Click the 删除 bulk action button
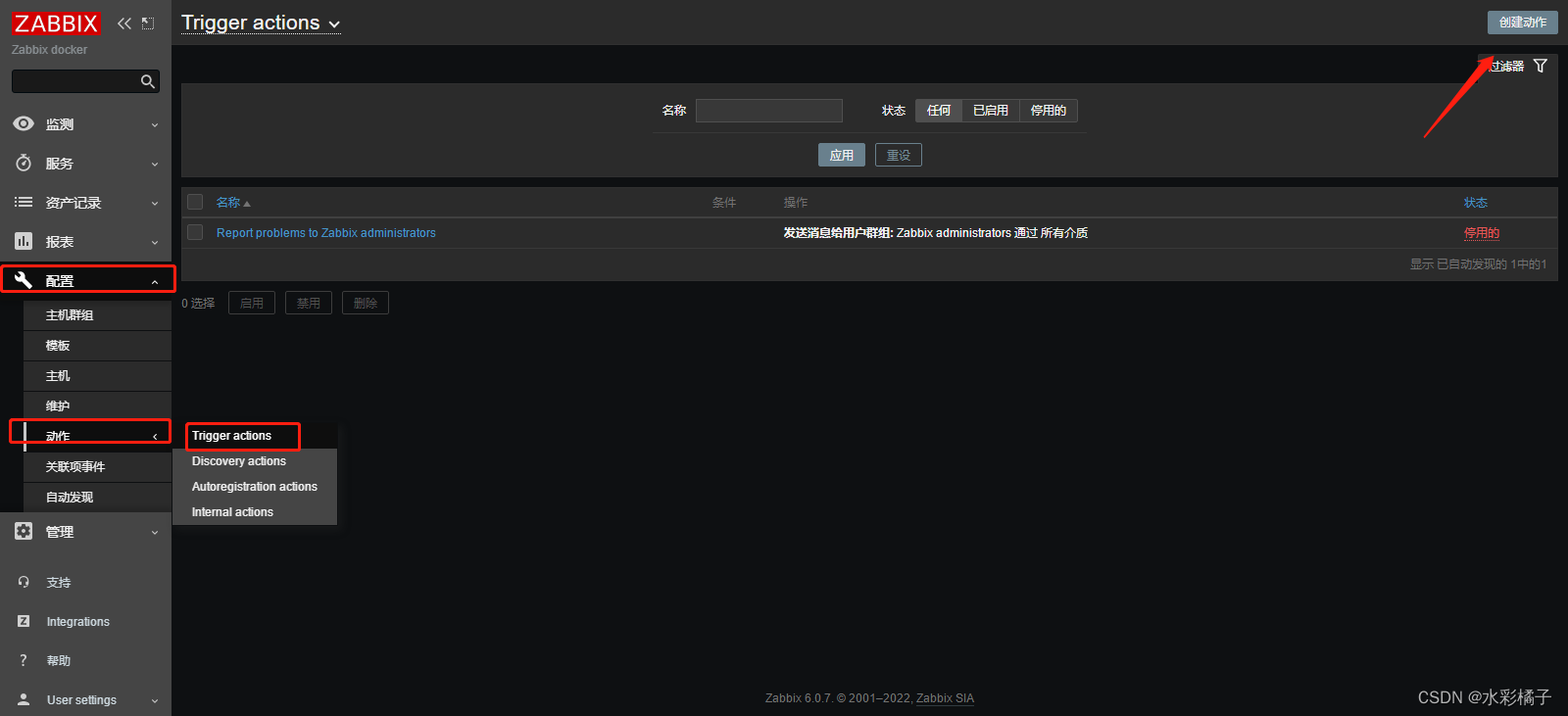 (366, 303)
